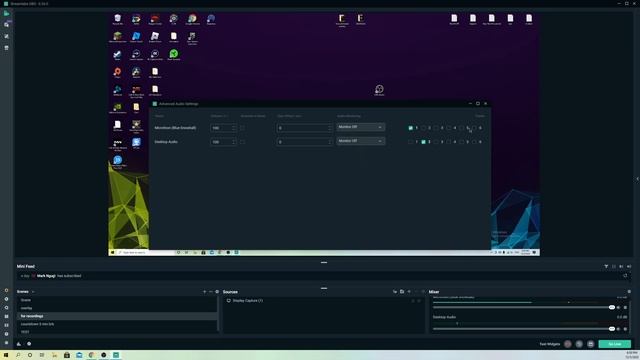The image size is (640, 360).
Task: Open Google Chrome in the taskbar
Action: click(91, 355)
